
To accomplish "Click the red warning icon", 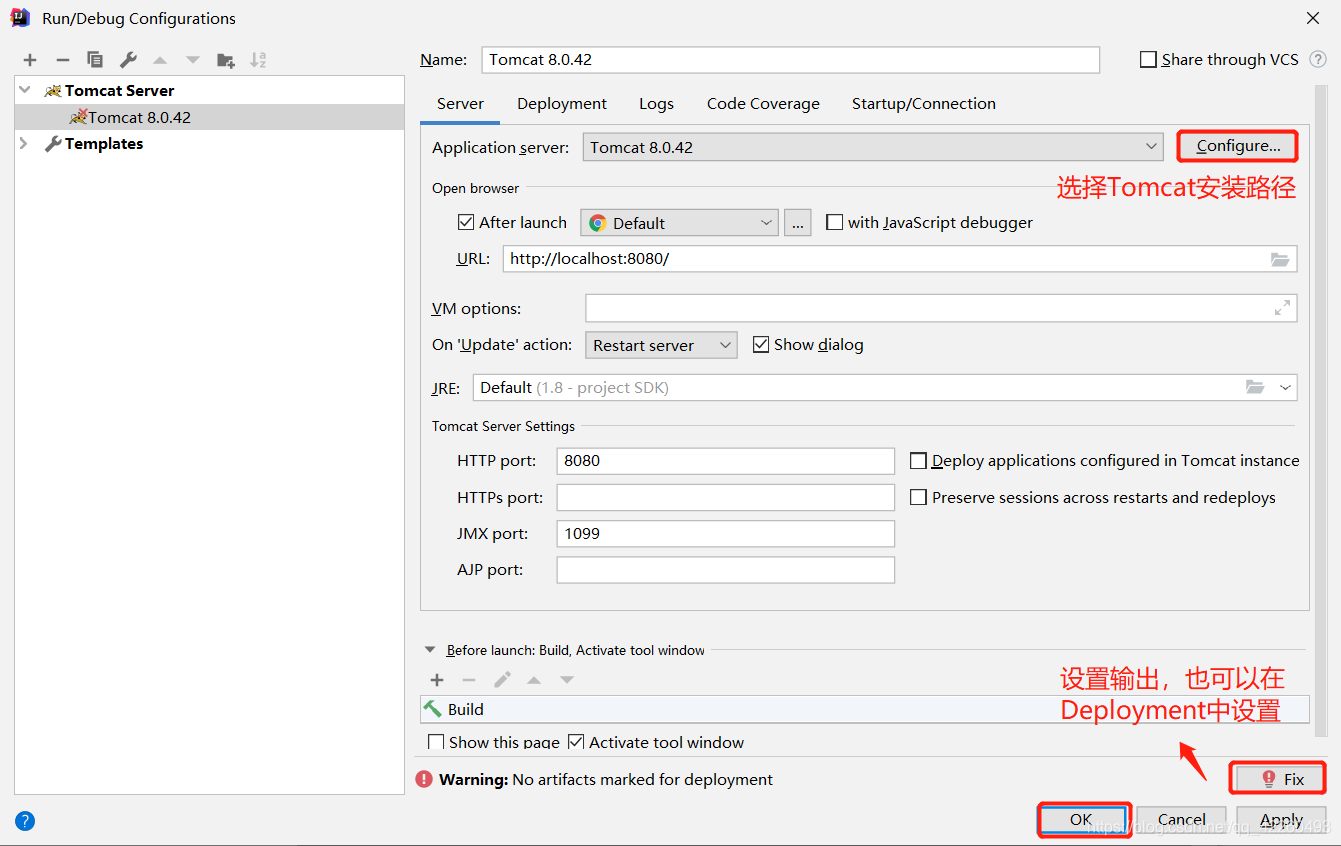I will 424,779.
